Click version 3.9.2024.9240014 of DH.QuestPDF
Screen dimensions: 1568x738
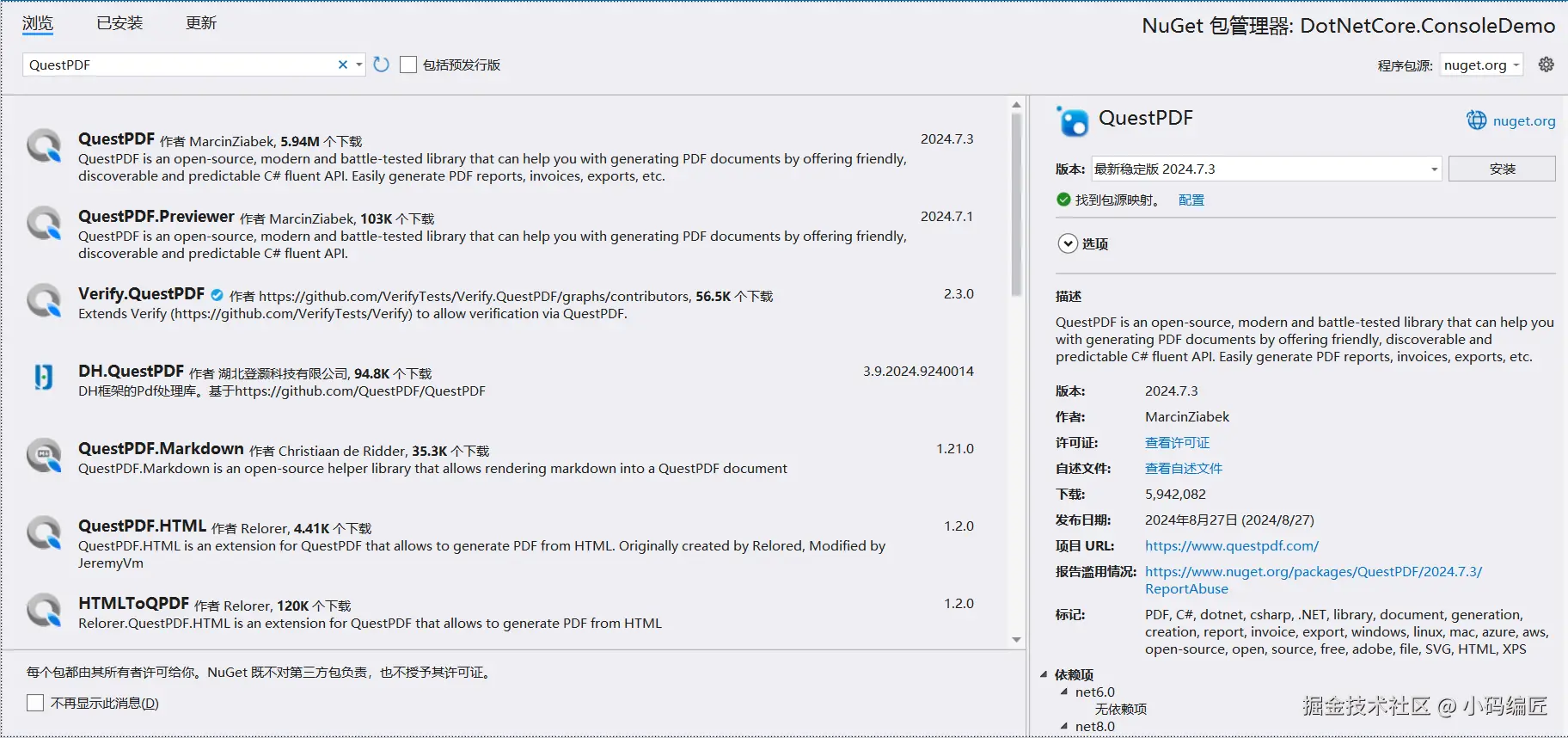[918, 371]
